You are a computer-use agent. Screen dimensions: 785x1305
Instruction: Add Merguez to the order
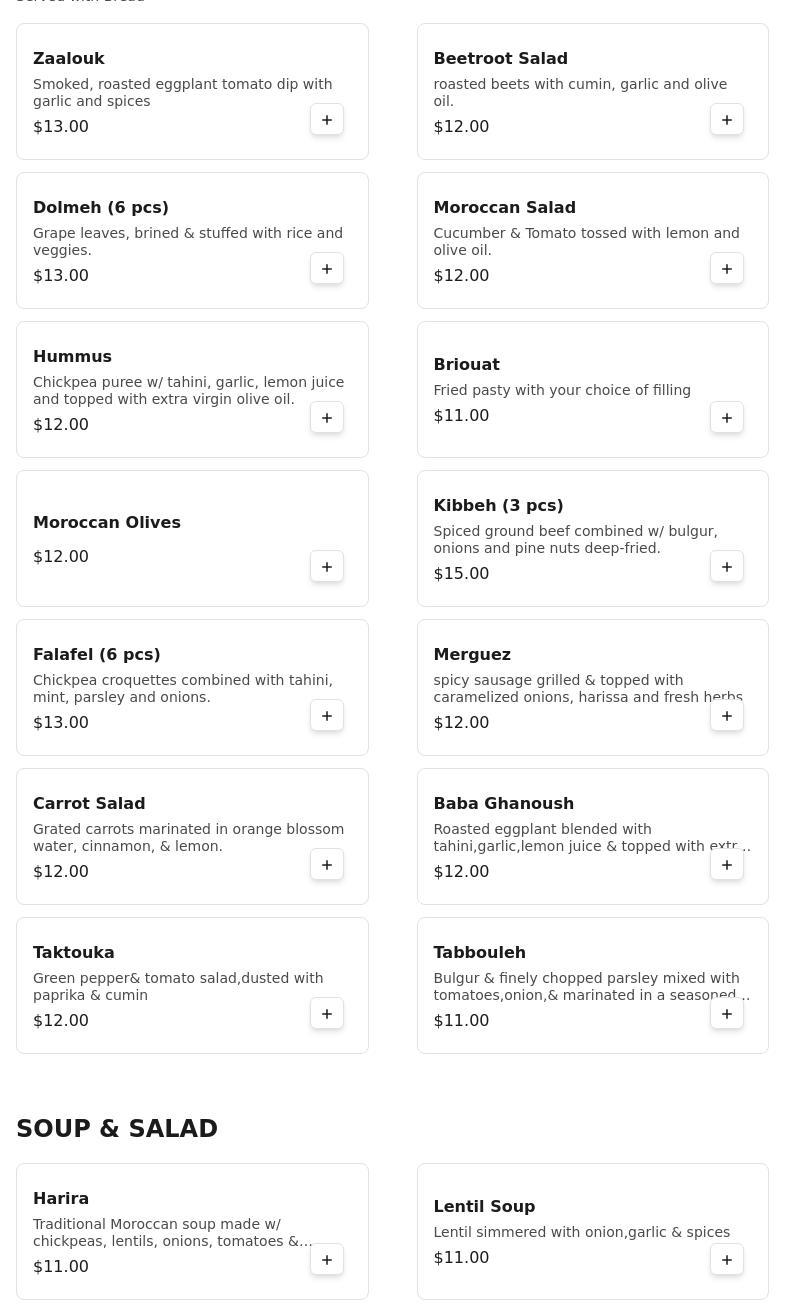[727, 716]
